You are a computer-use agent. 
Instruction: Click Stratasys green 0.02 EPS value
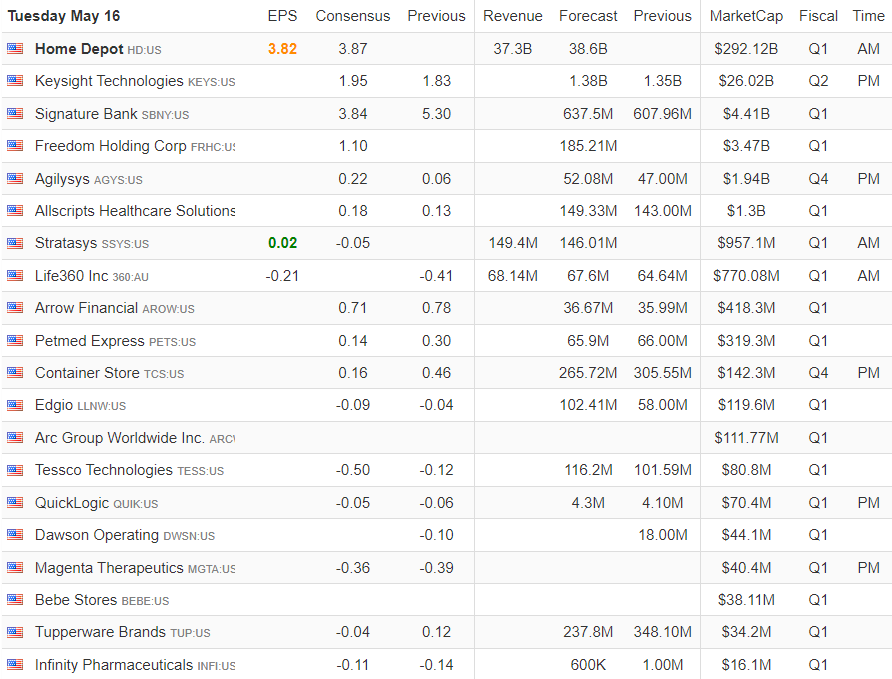click(282, 243)
